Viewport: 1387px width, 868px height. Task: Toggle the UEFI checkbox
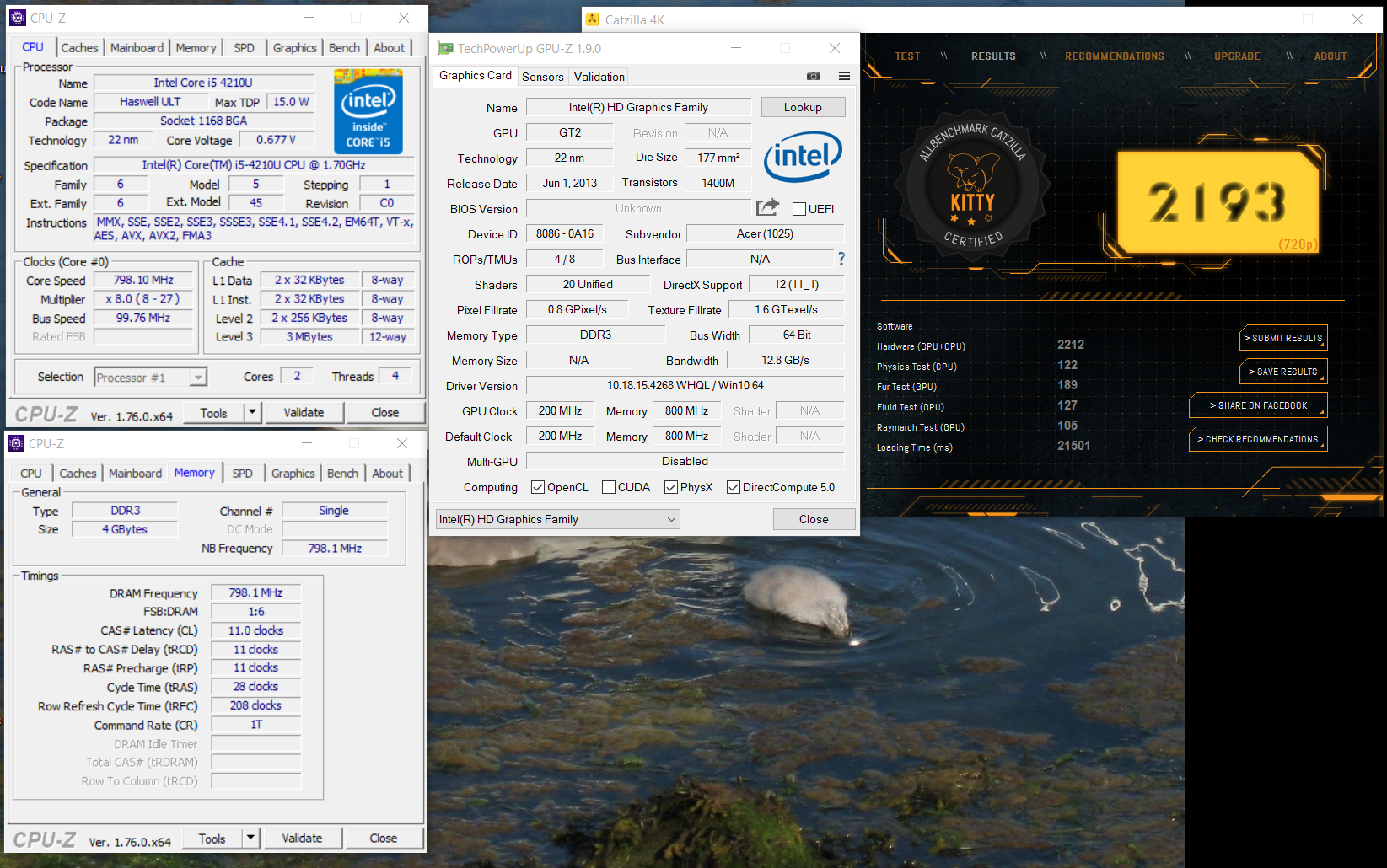coord(799,209)
